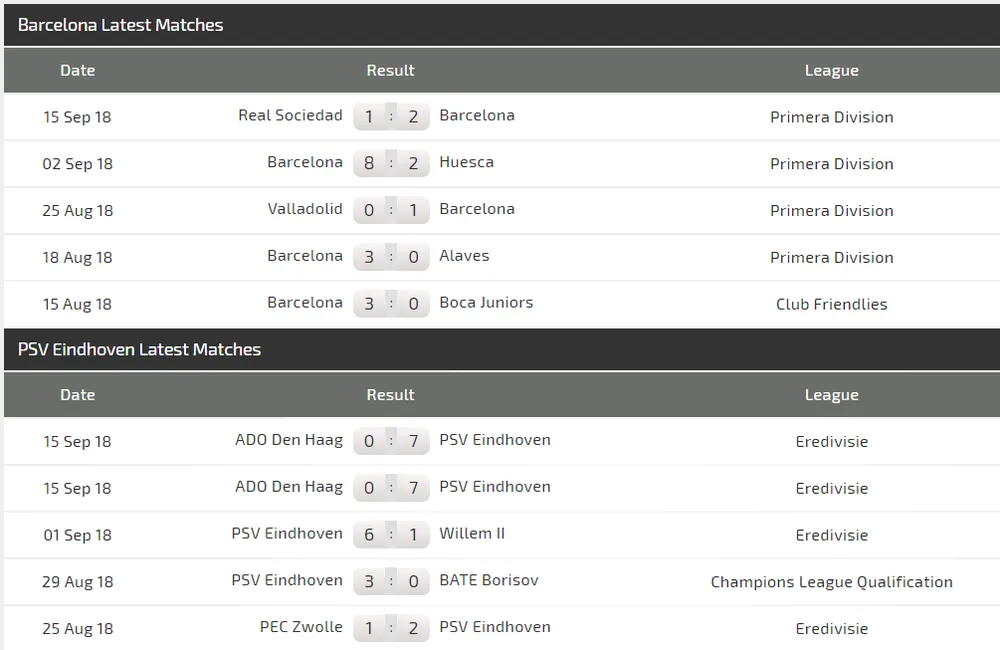Viewport: 1000px width, 650px height.
Task: Click the 6:1 score for Willem II match
Action: tap(390, 535)
